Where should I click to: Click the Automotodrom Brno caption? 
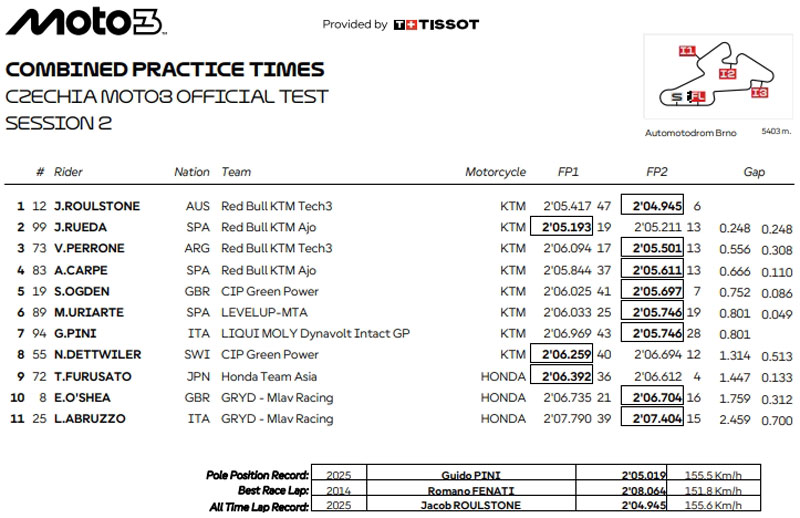pyautogui.click(x=688, y=131)
